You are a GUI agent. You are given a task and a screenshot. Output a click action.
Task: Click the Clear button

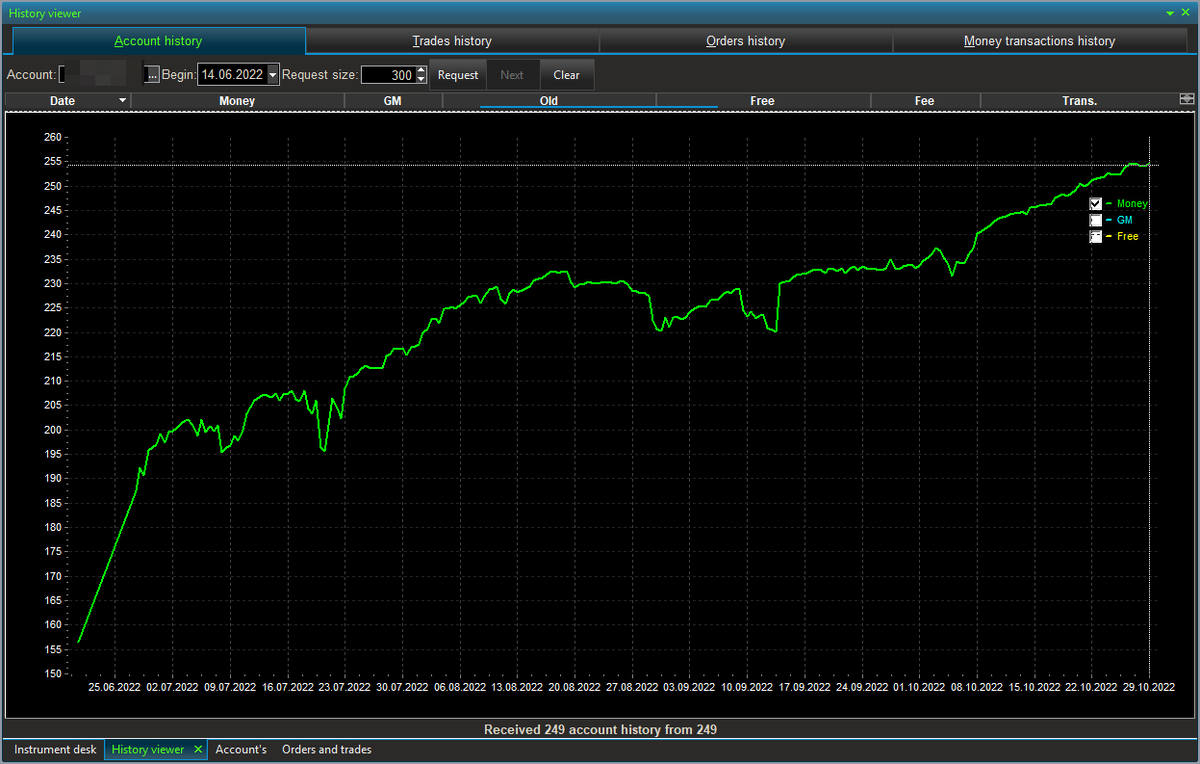(566, 75)
